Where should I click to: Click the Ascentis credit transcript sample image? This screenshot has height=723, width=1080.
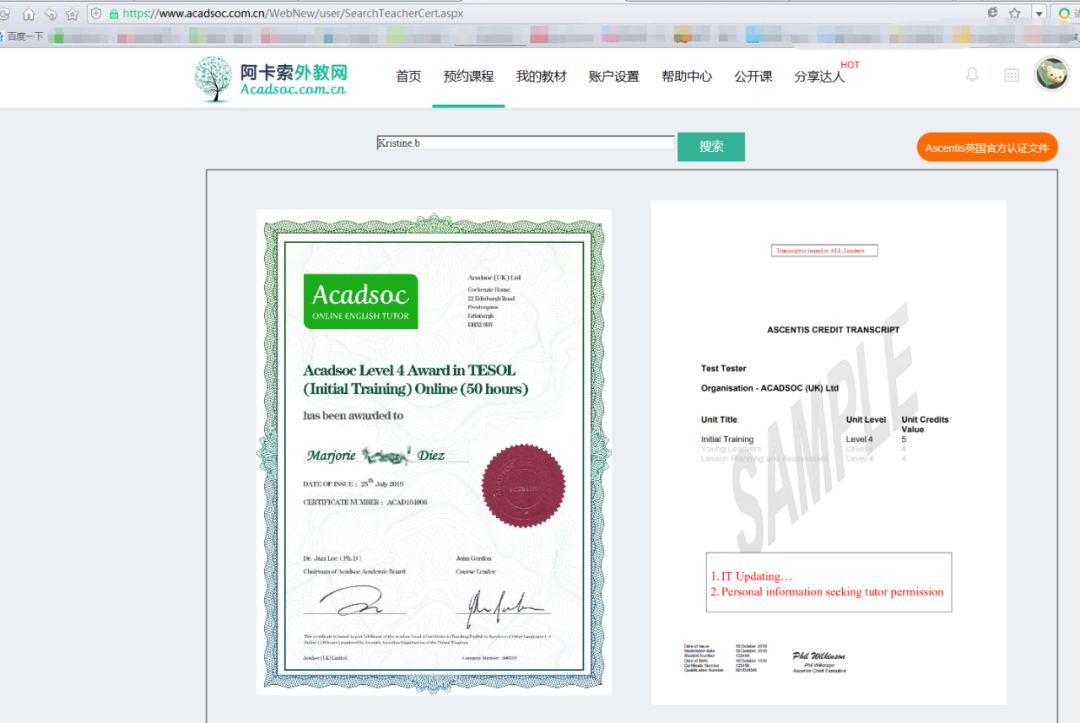click(x=829, y=452)
